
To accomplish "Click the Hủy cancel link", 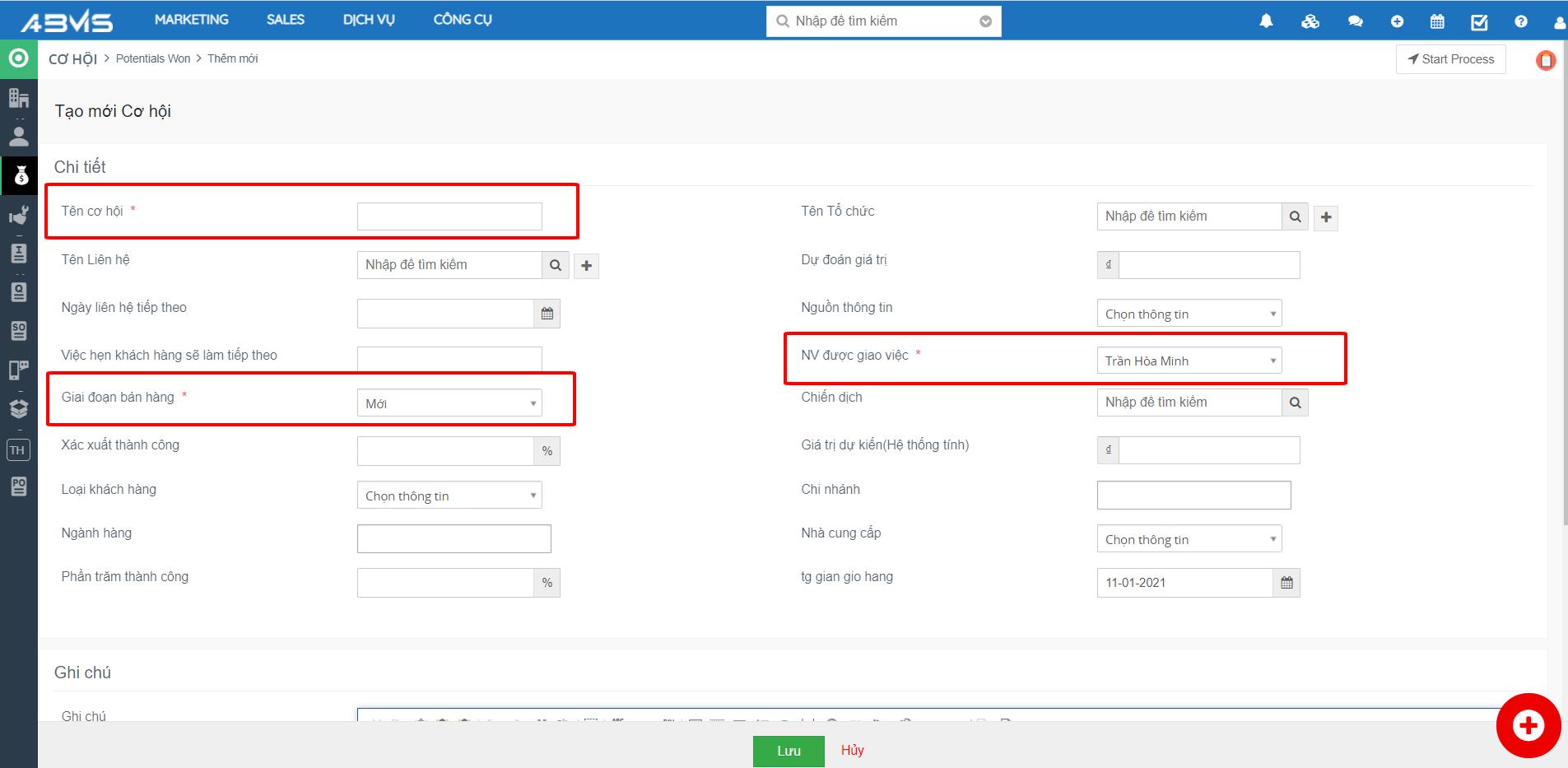I will 852,750.
